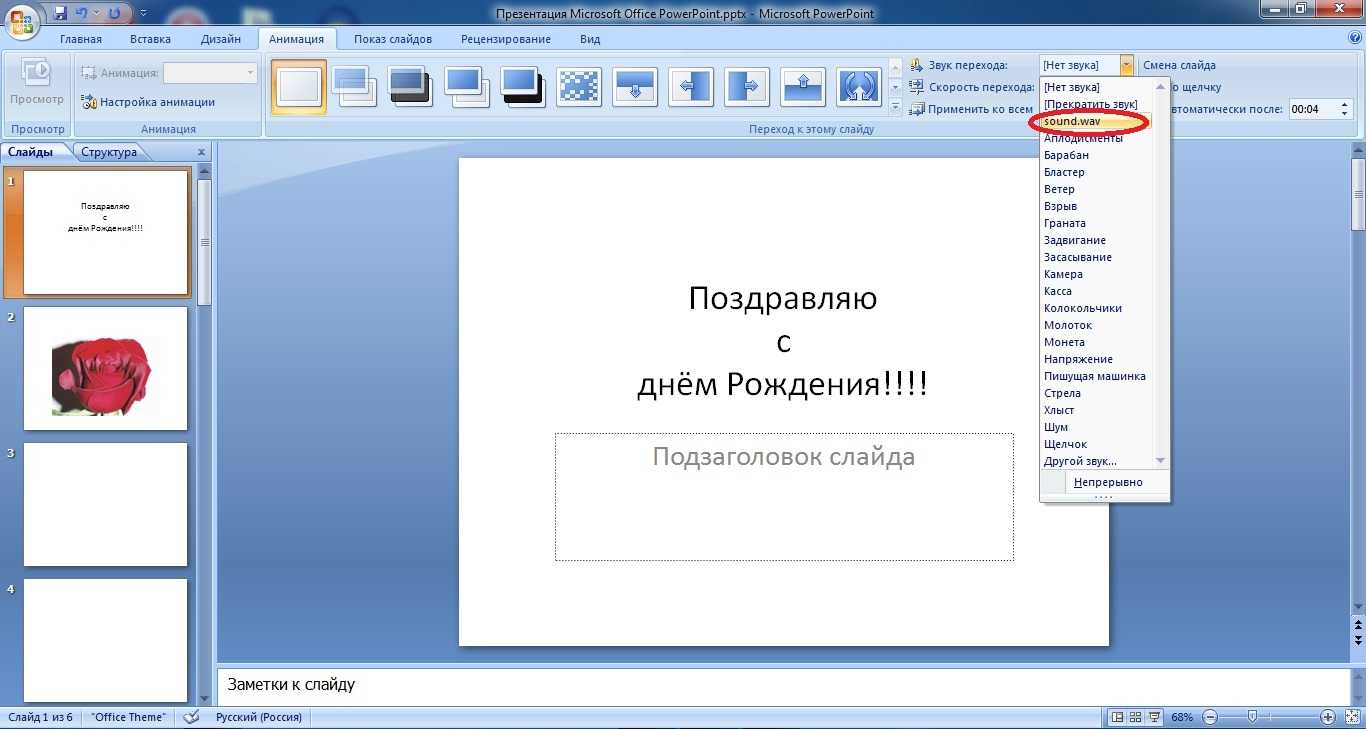
Task: Undo the last action
Action: (82, 13)
